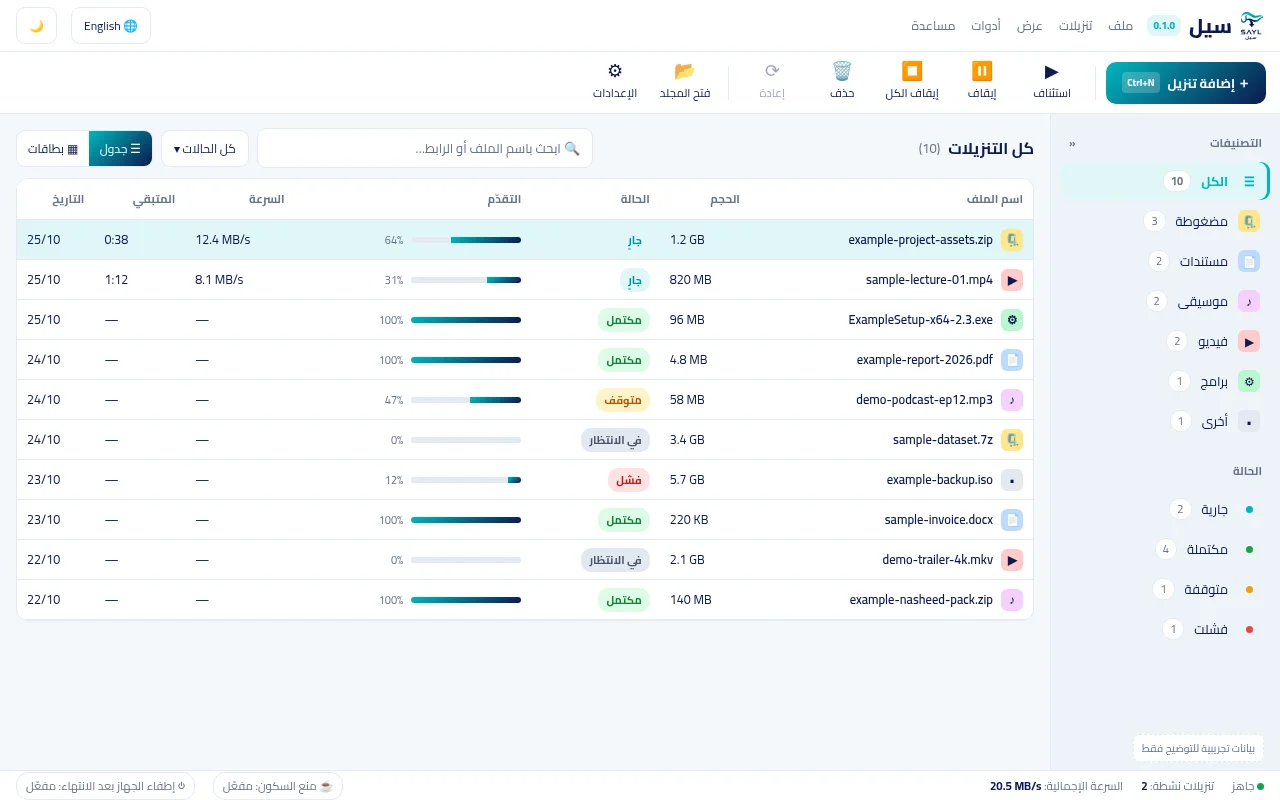Click the Pause (إيقاف) toolbar icon

tap(981, 71)
